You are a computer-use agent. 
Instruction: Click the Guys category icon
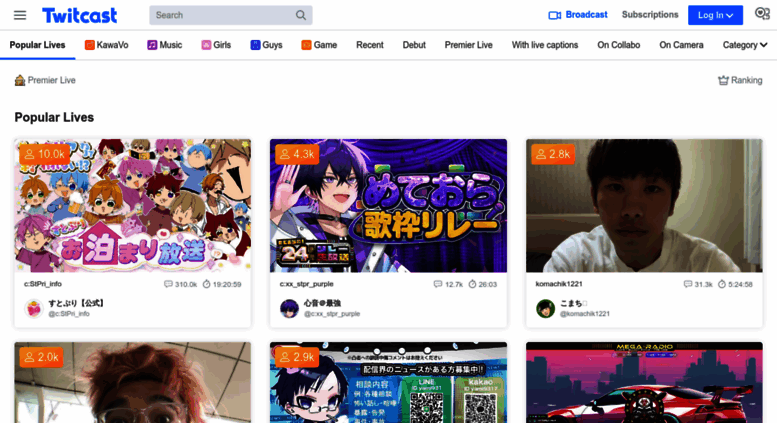pos(255,45)
